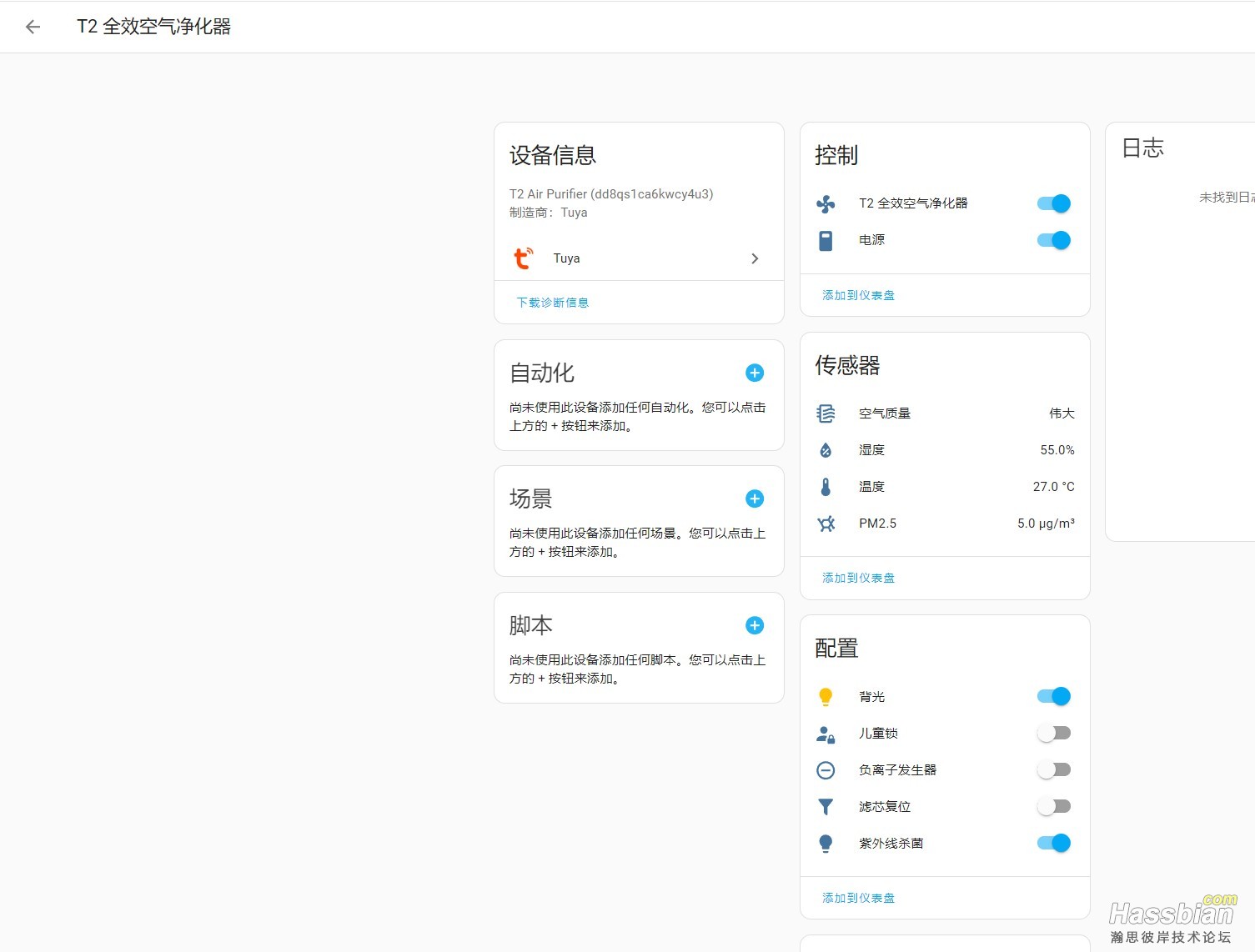The width and height of the screenshot is (1255, 952).
Task: Click the 空气质量 air quality icon
Action: coord(826,413)
